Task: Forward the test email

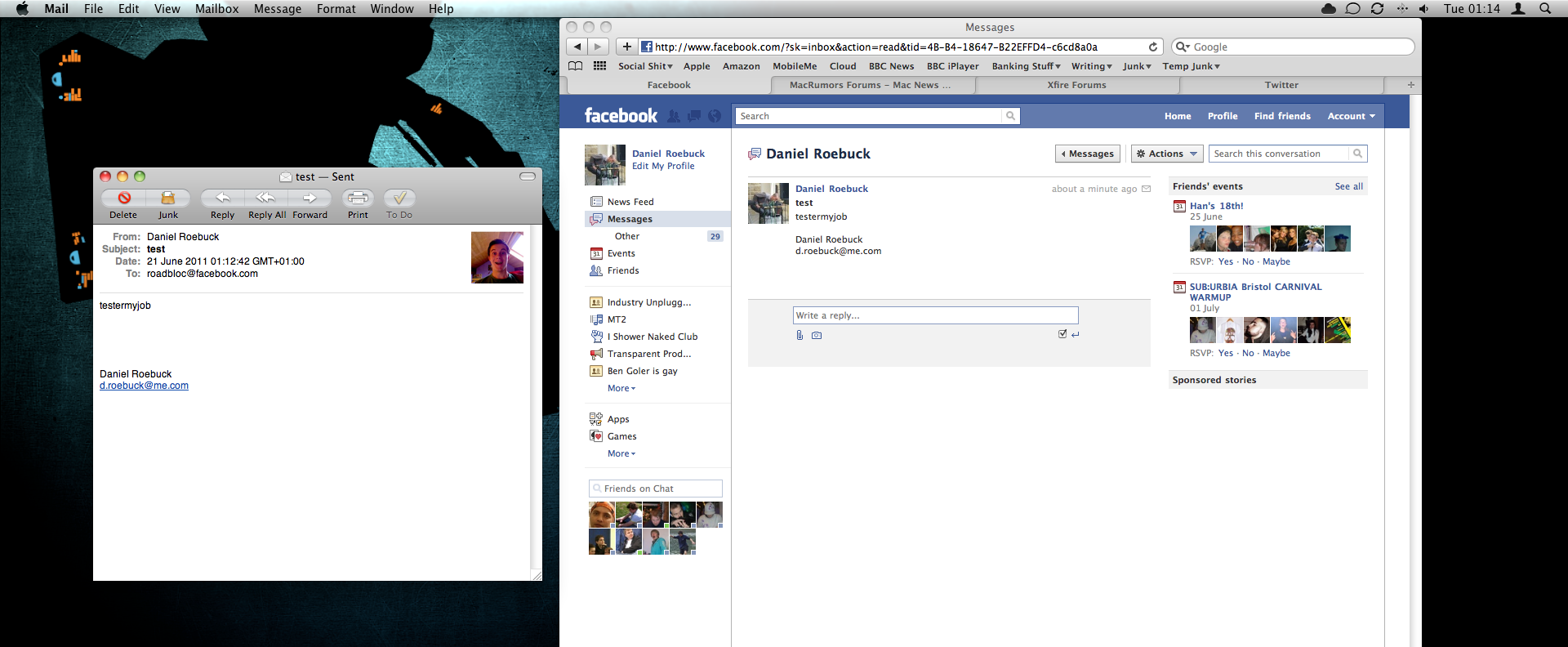Action: pos(310,198)
